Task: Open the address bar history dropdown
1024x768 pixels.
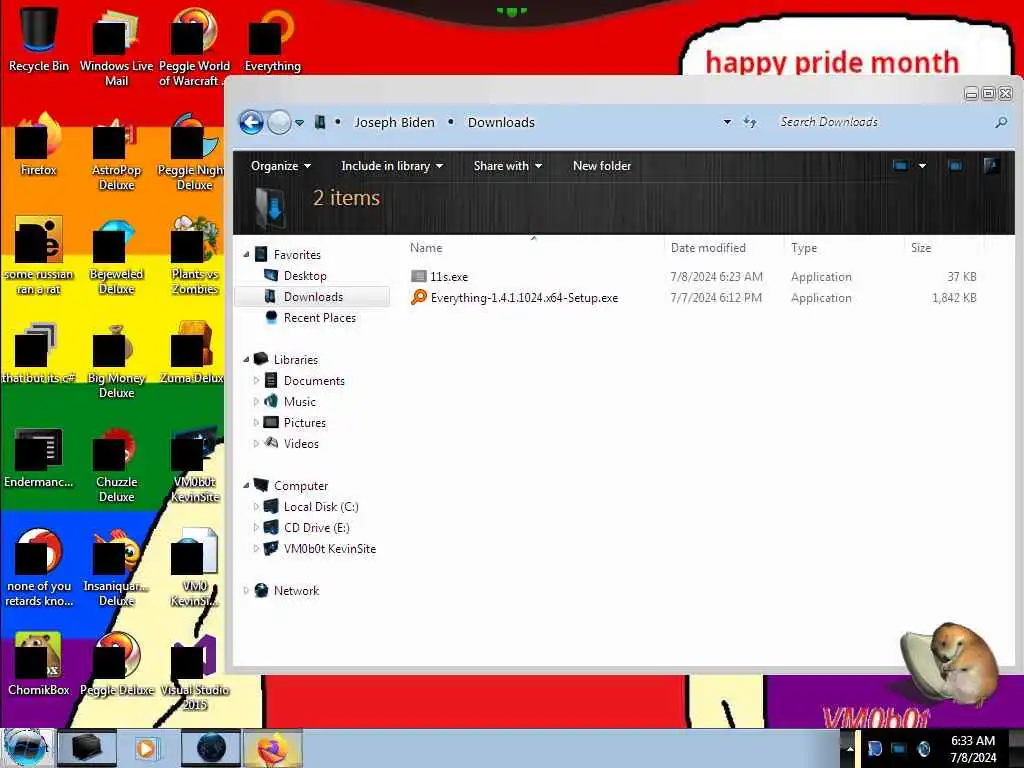Action: pyautogui.click(x=727, y=122)
